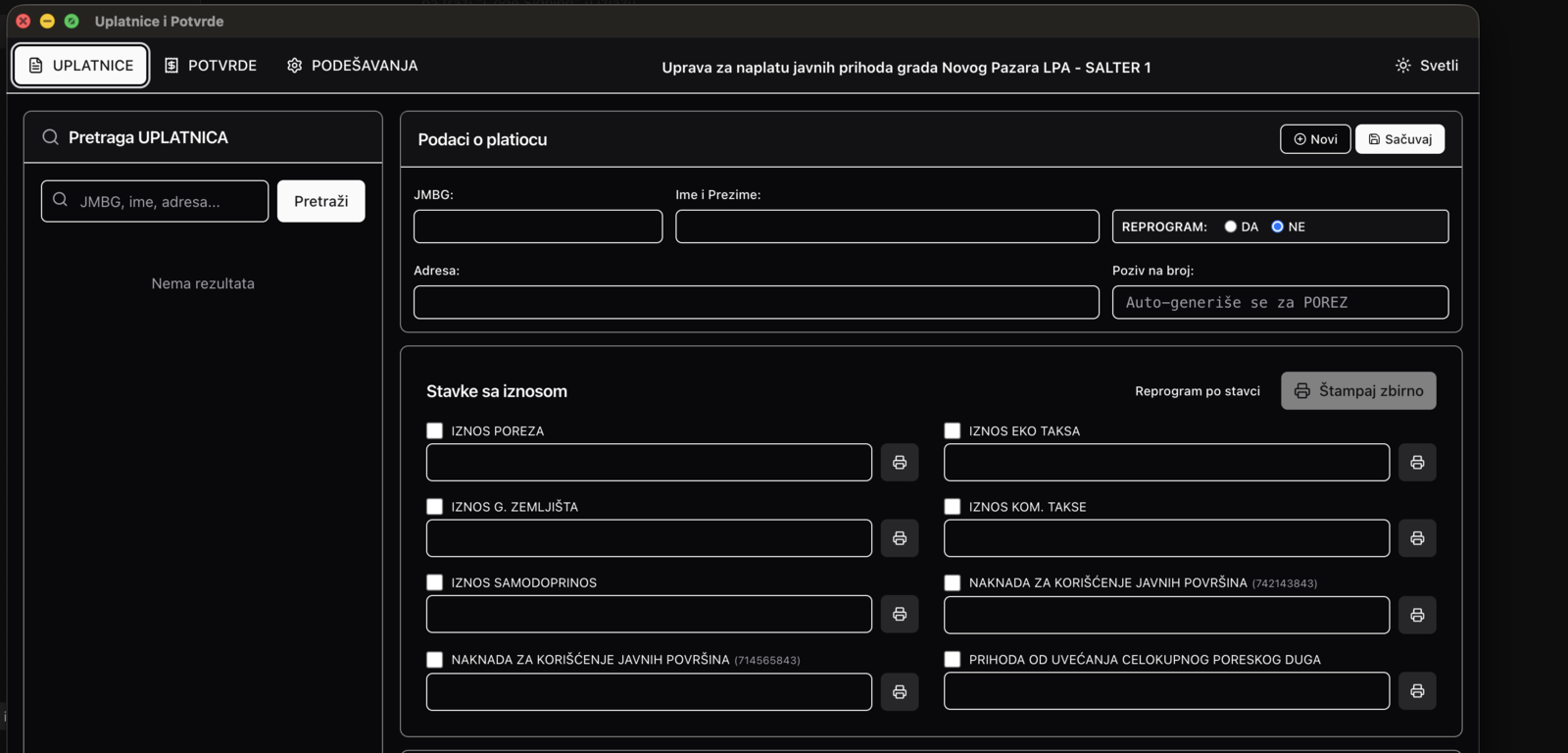Open the POTVRDE tab
Screen dimensions: 1568x753
point(211,66)
